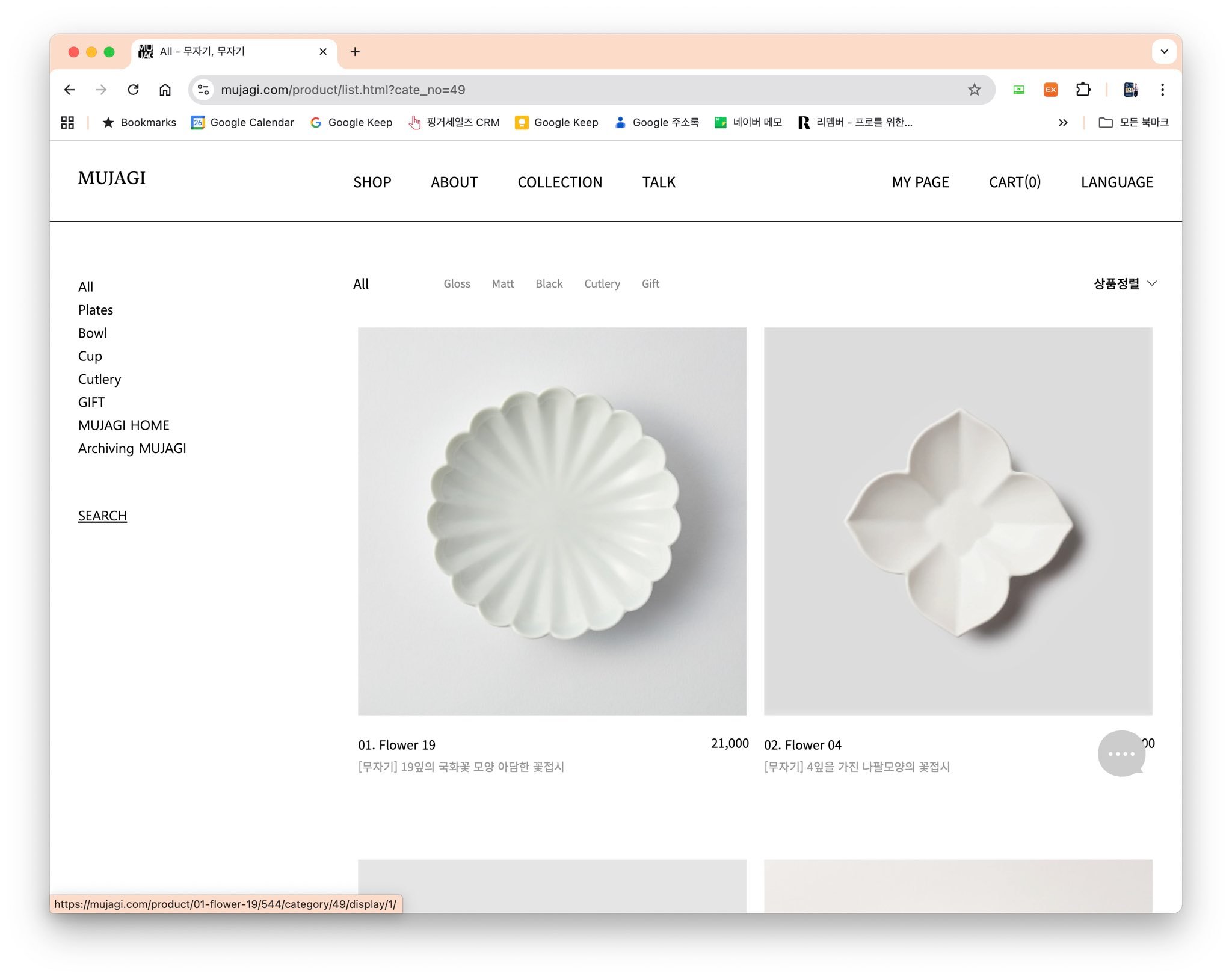Click the SEARCH link in sidebar
The height and width of the screenshot is (979, 1232).
(102, 516)
